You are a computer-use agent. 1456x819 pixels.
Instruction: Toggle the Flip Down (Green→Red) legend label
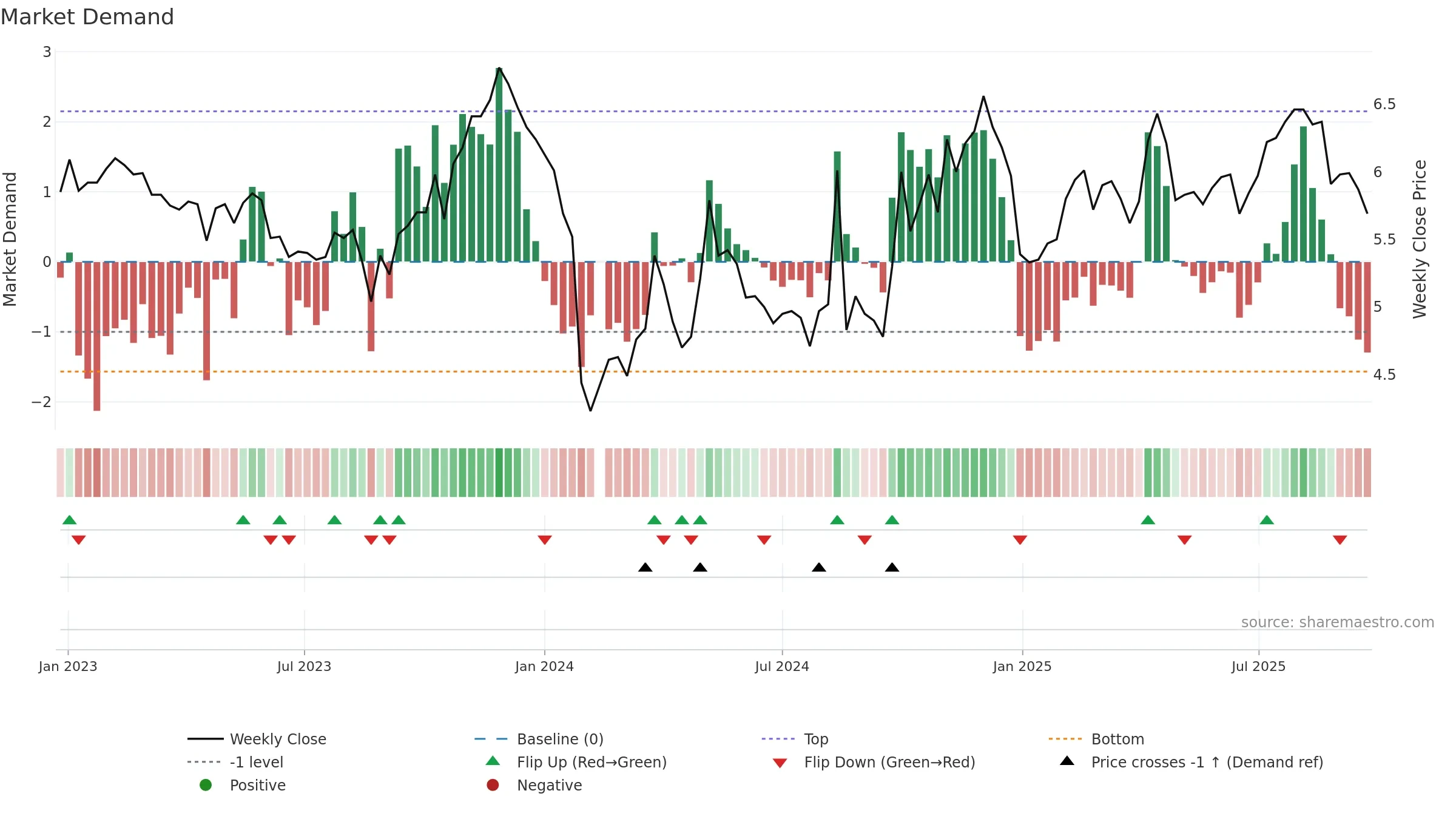(x=889, y=762)
